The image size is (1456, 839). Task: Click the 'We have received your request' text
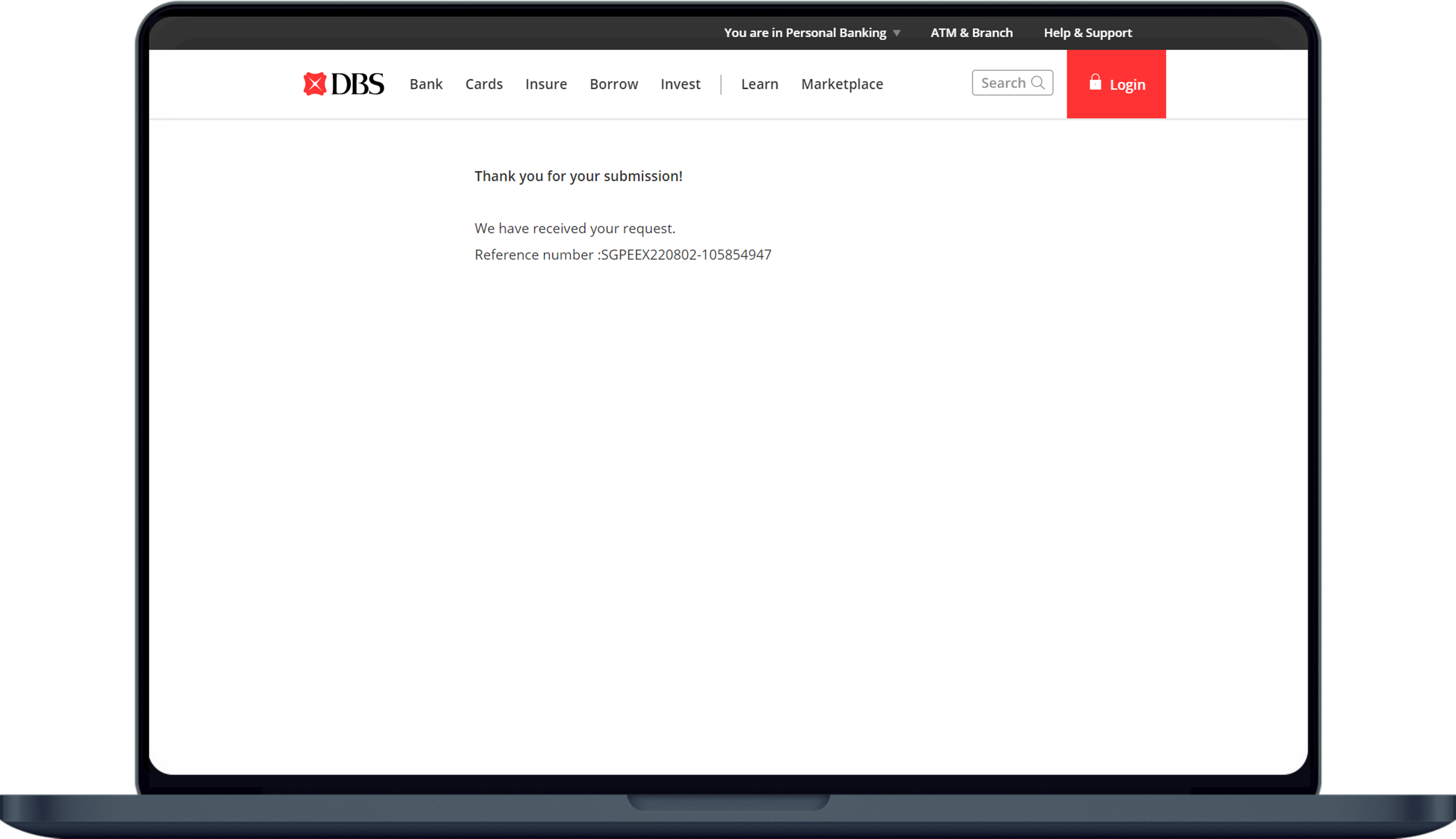point(574,229)
